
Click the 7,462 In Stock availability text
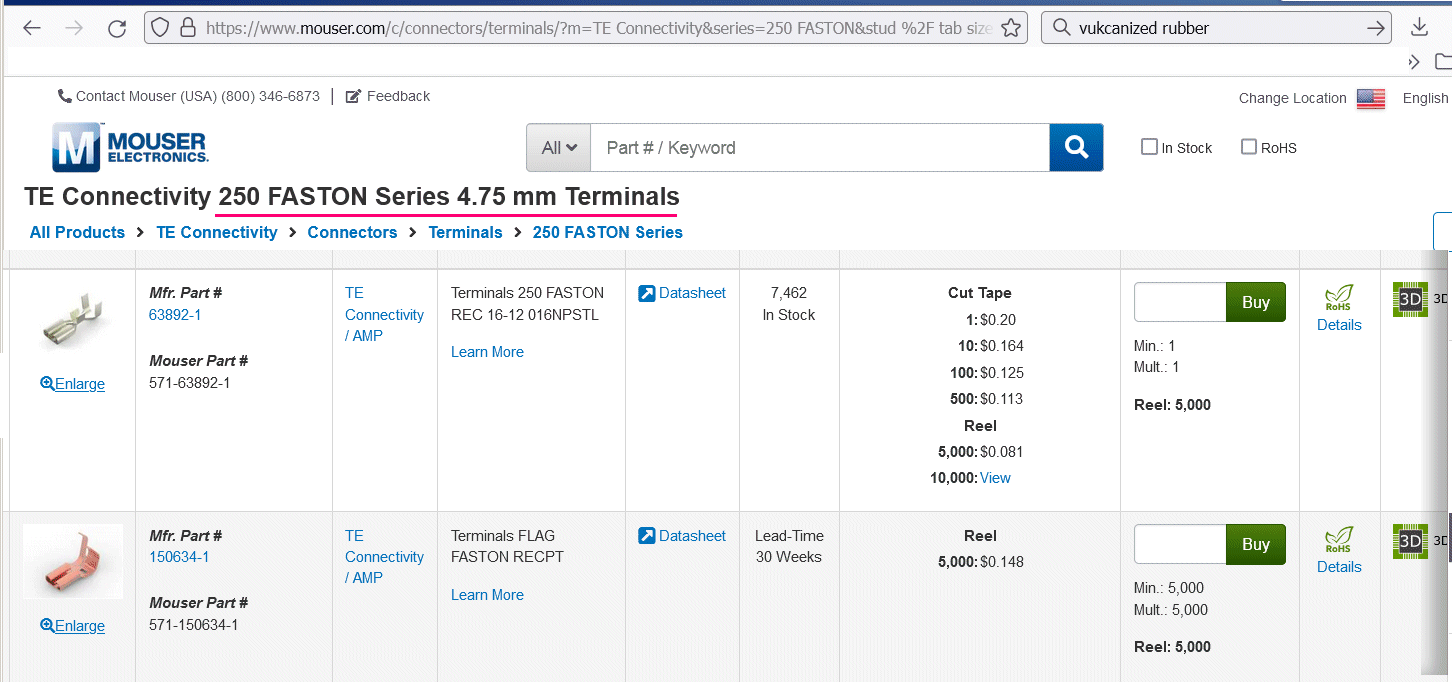[x=789, y=304]
